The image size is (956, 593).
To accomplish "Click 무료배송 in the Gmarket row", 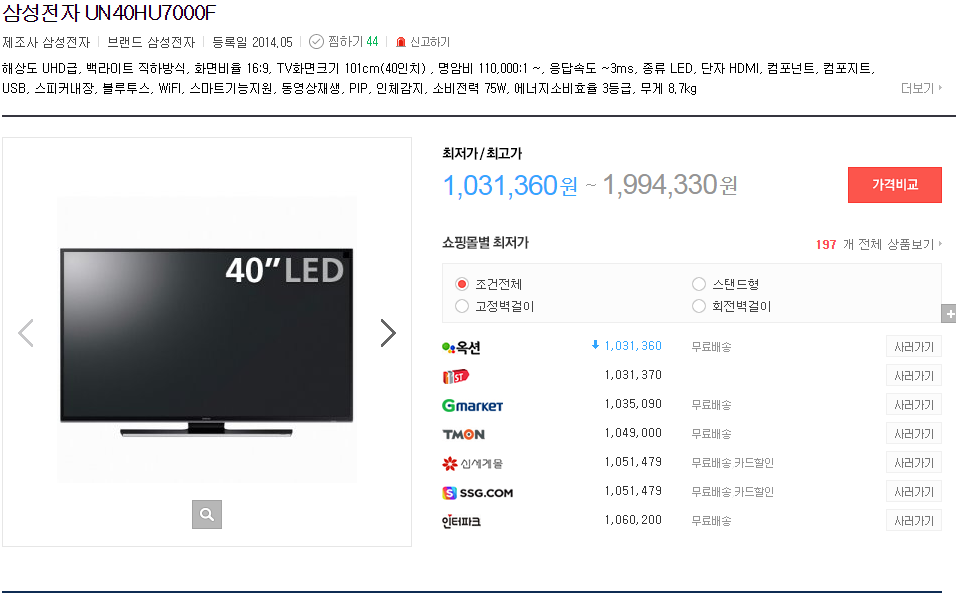I will pos(712,405).
